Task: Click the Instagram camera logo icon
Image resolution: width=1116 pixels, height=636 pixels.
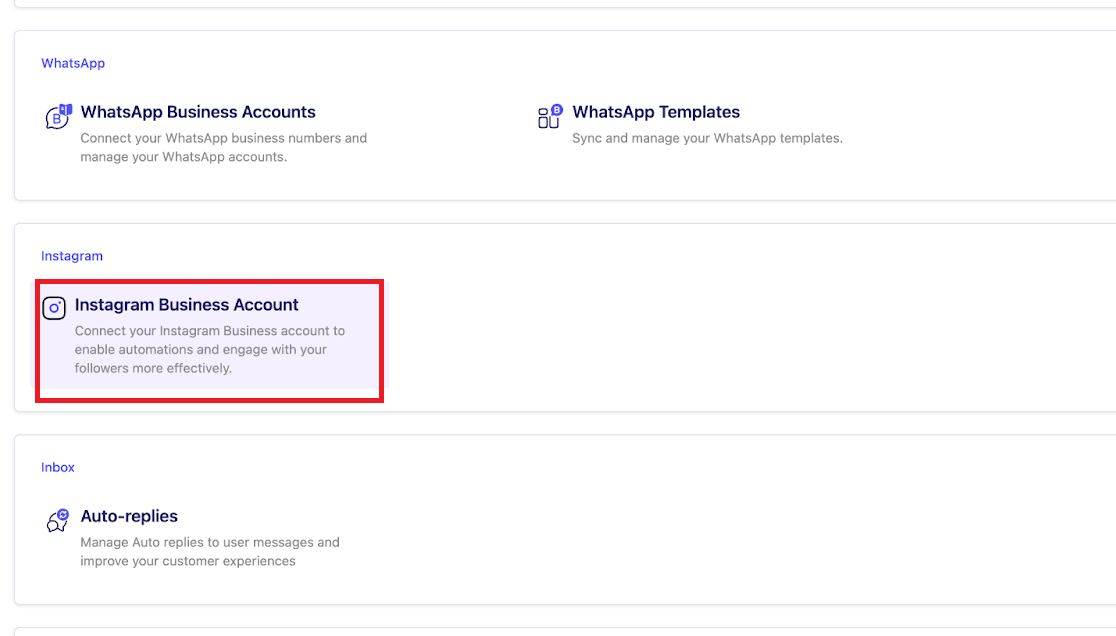Action: [54, 308]
